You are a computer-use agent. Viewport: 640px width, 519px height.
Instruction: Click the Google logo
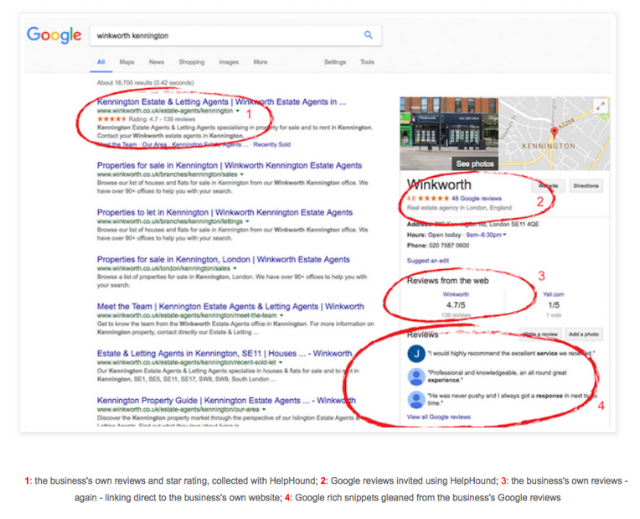click(54, 35)
